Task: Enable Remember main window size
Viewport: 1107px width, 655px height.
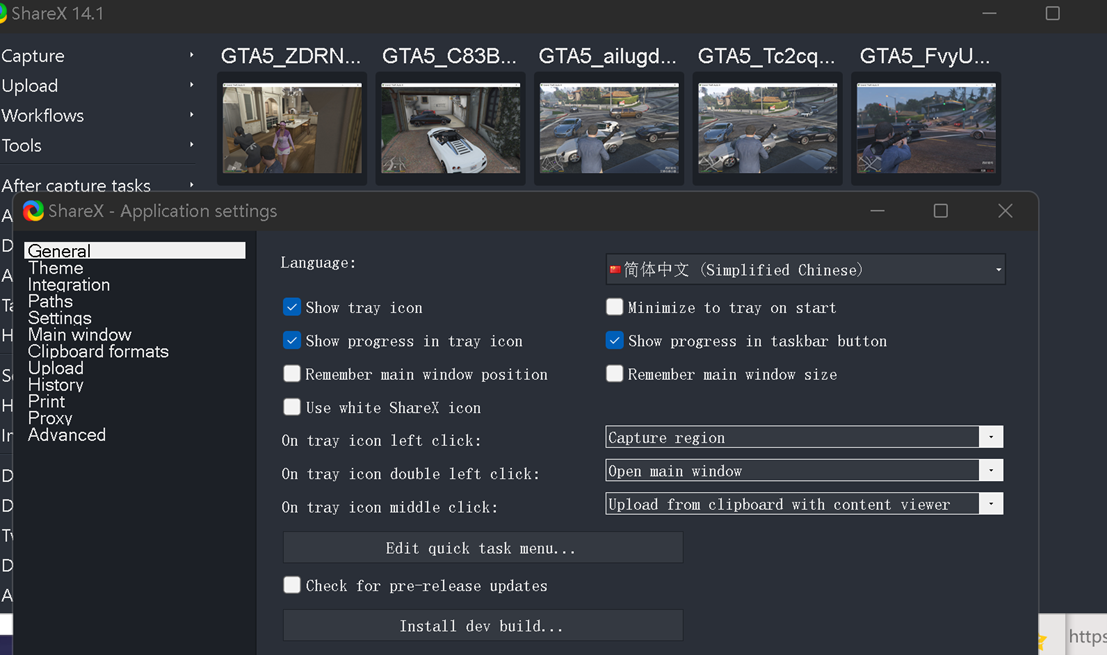Action: (614, 374)
